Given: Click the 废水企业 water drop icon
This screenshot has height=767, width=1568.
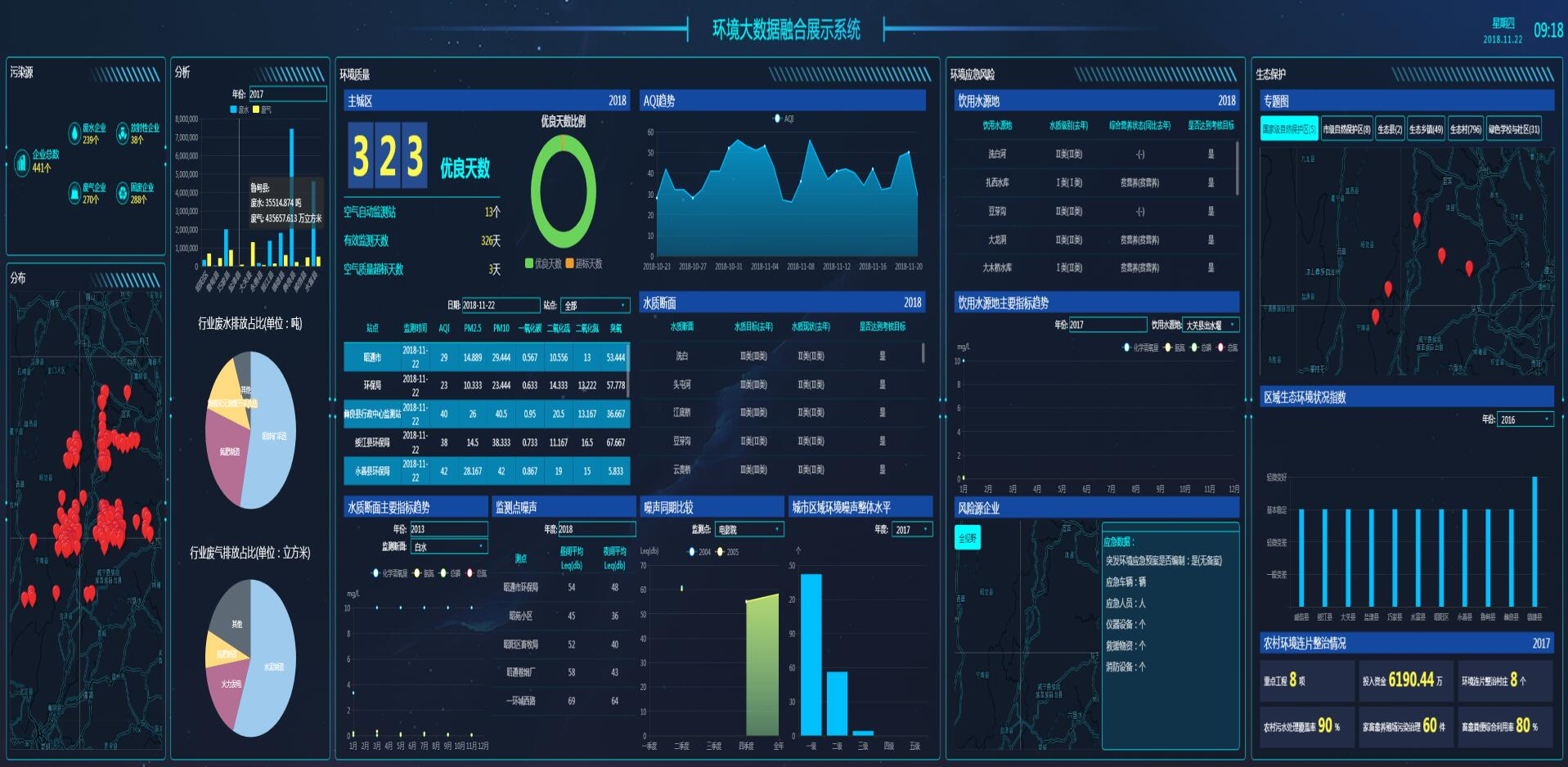Looking at the screenshot, I should pyautogui.click(x=74, y=133).
